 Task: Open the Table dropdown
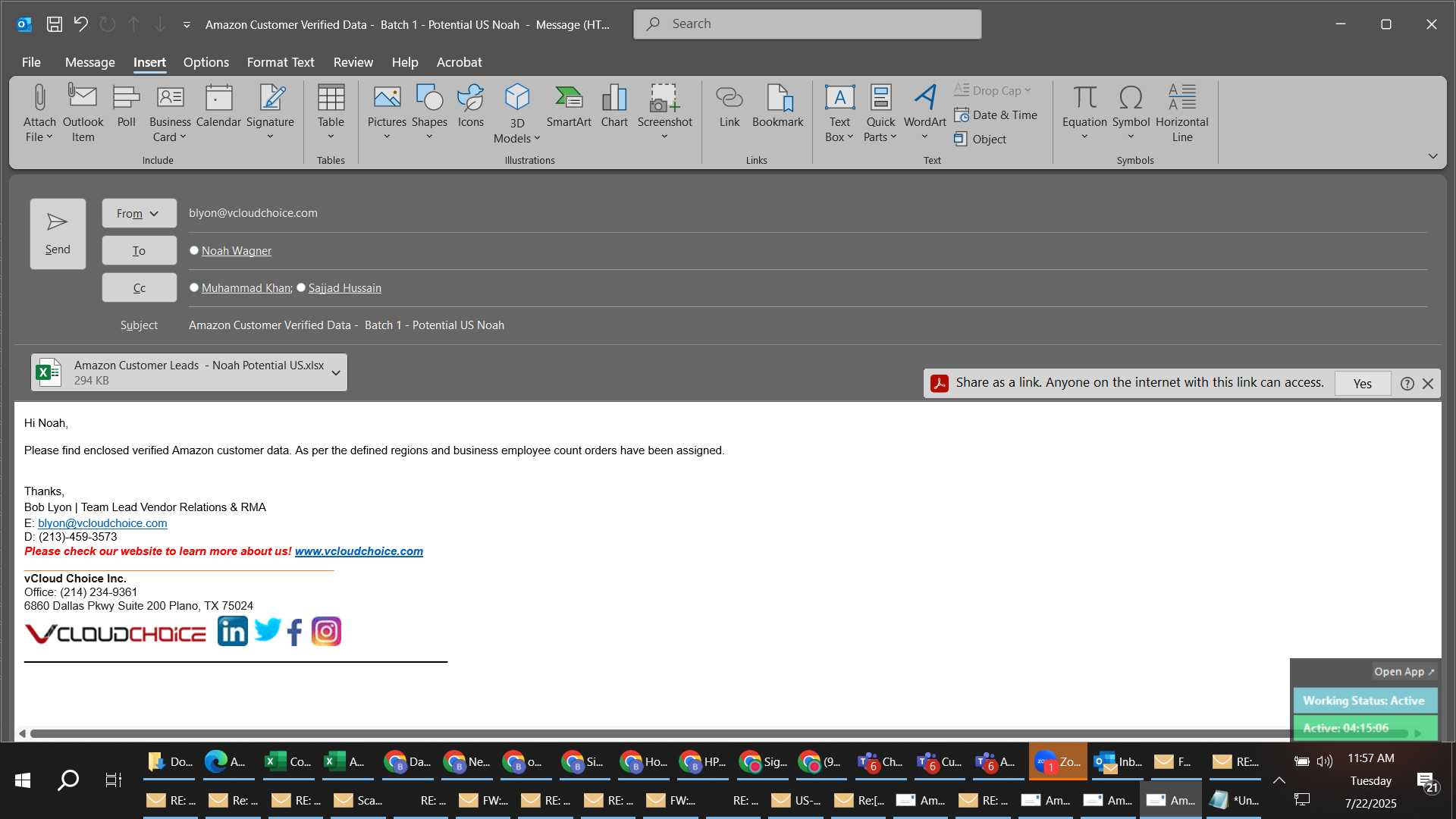pyautogui.click(x=331, y=137)
